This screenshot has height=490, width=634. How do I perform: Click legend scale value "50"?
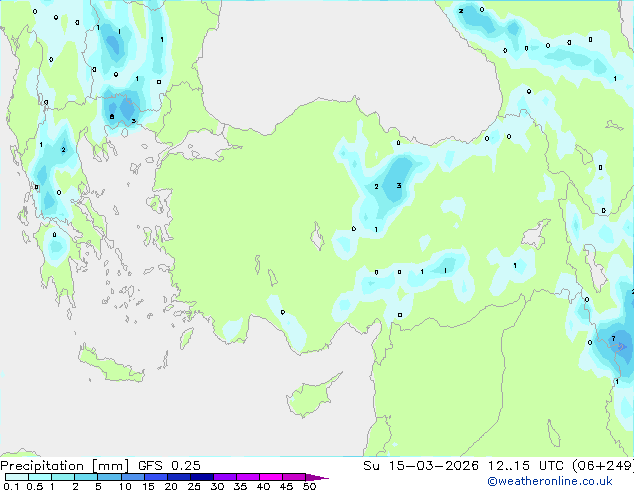click(309, 486)
